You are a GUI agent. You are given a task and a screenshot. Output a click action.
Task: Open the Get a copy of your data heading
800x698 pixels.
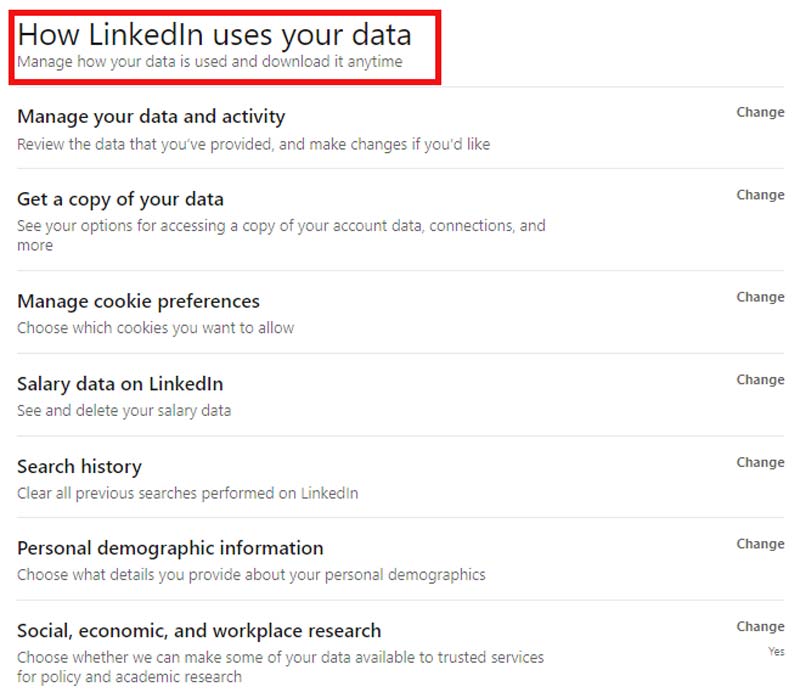click(120, 199)
